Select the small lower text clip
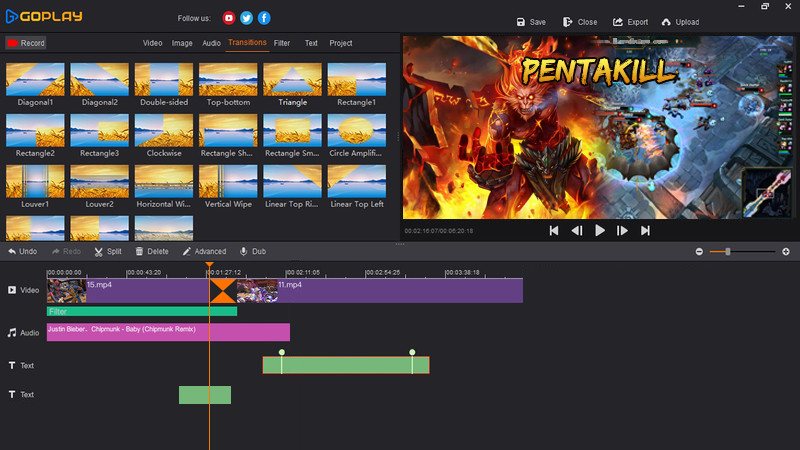The height and width of the screenshot is (450, 800). tap(205, 395)
